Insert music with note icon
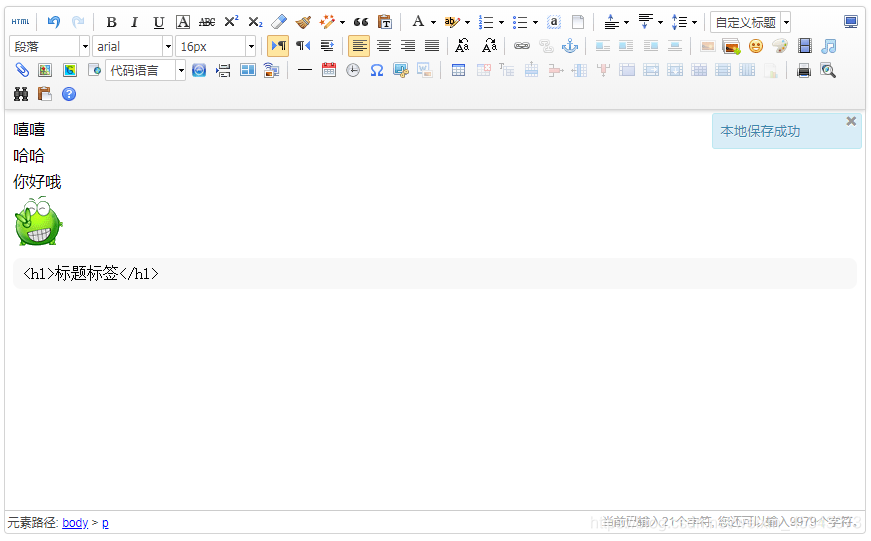Viewport: 871px width, 541px height. click(x=828, y=46)
